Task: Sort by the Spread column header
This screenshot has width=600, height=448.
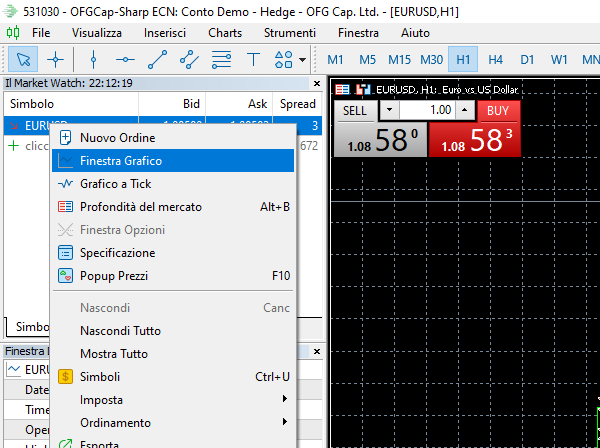Action: [297, 104]
